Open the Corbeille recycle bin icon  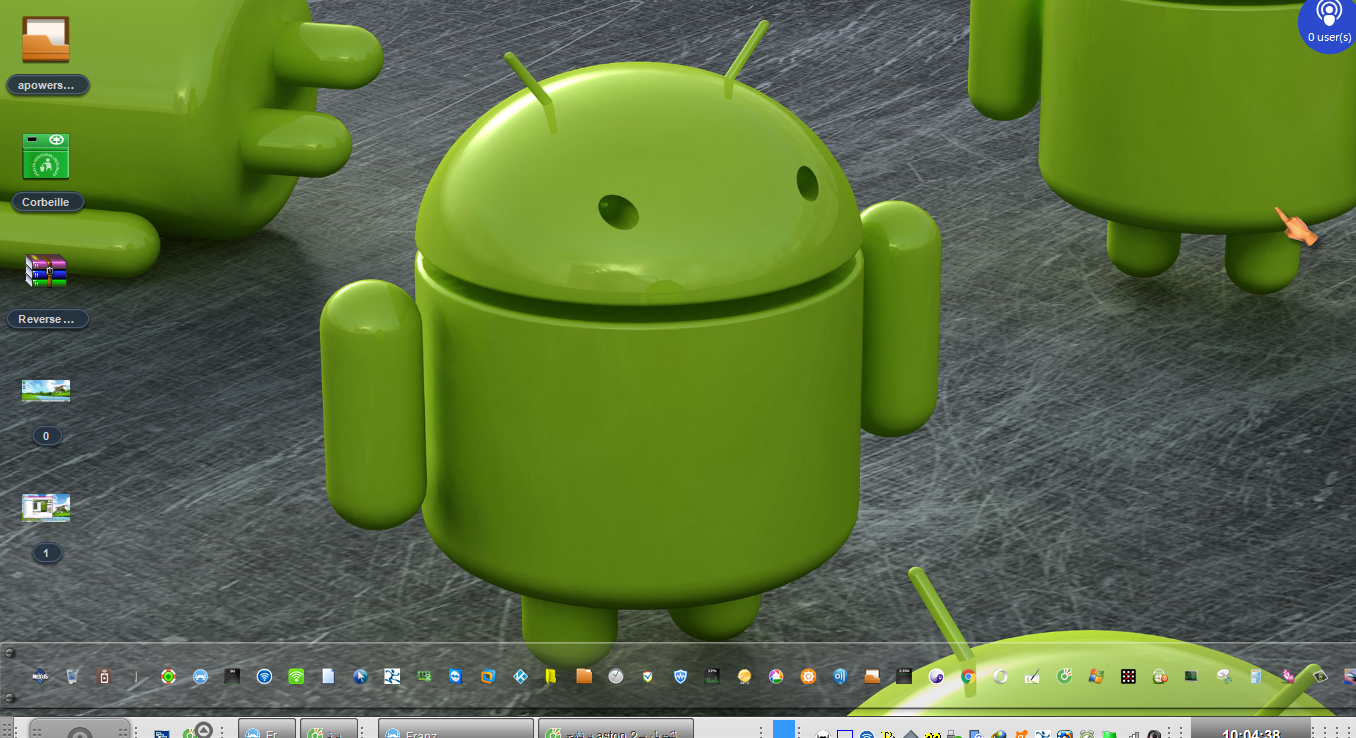click(46, 156)
